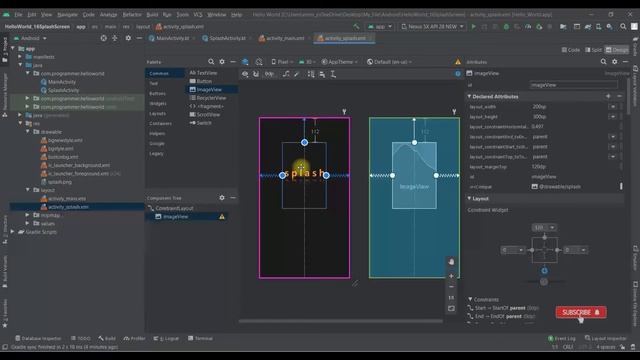
Task: Collapse the Layout section in Attributes
Action: point(469,198)
